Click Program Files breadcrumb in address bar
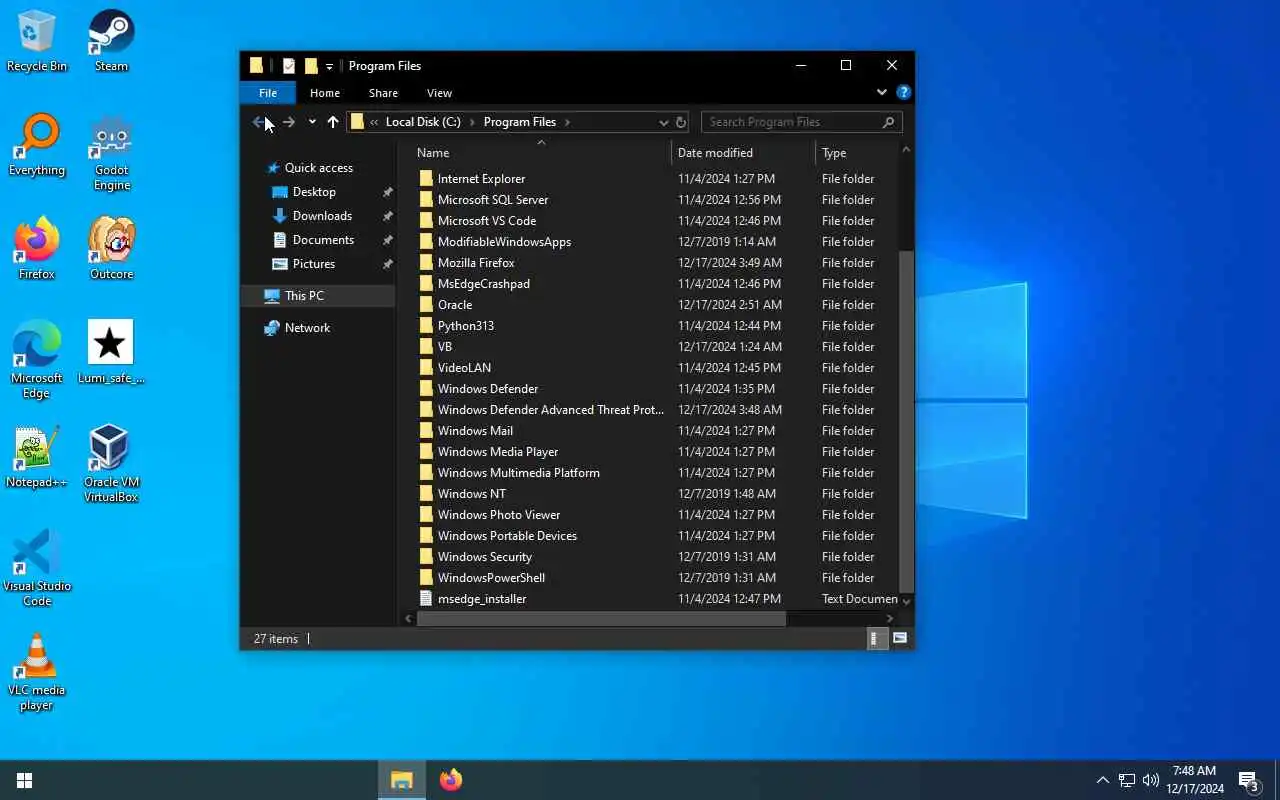Image resolution: width=1280 pixels, height=800 pixels. 520,122
